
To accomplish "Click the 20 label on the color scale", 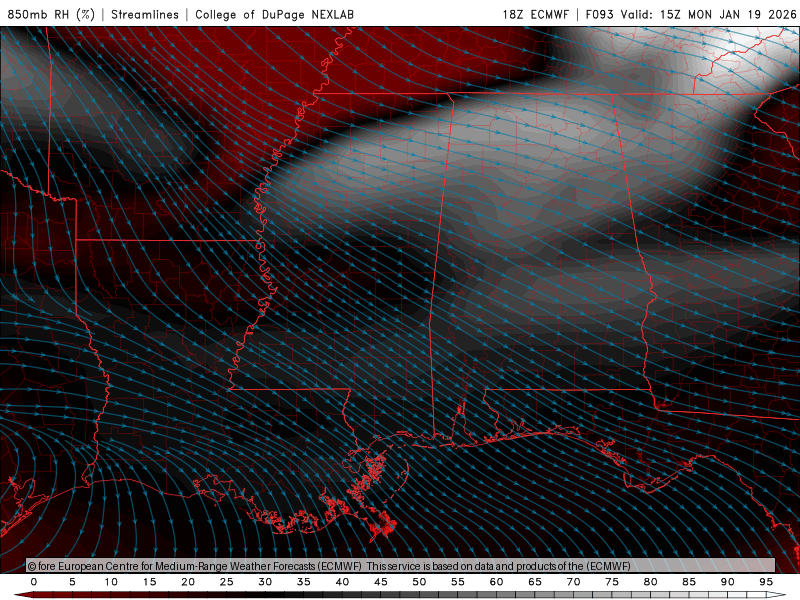I will point(188,582).
